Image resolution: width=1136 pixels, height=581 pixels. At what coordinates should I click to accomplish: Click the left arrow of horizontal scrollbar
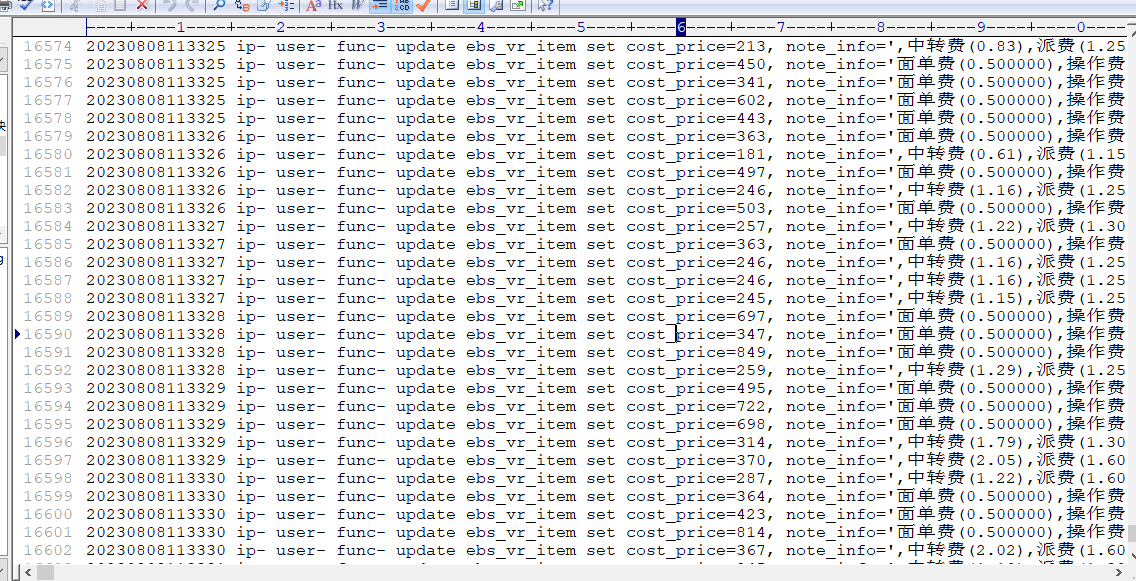[28, 572]
